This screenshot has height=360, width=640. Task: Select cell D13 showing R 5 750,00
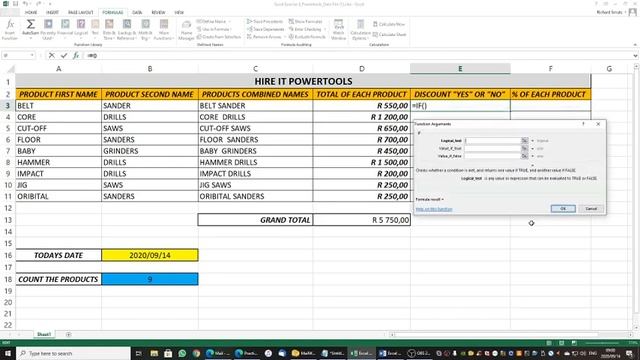point(362,220)
